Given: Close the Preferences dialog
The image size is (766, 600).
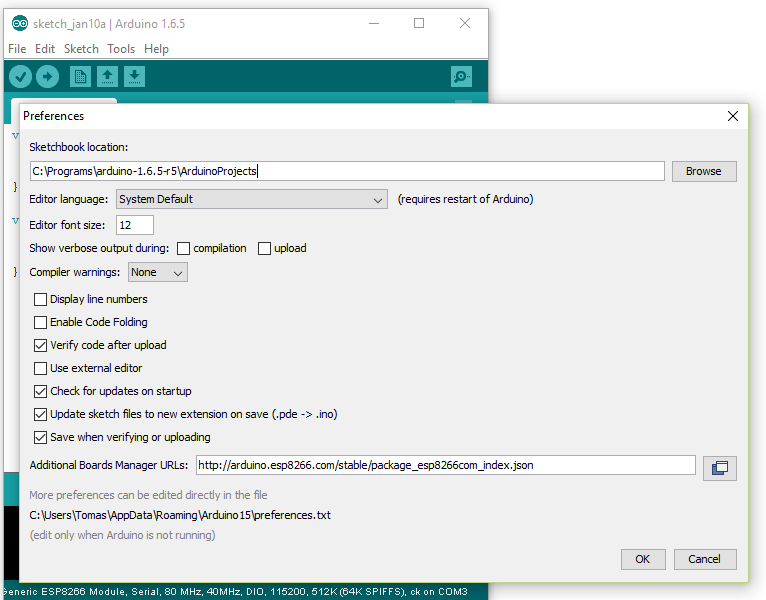Looking at the screenshot, I should 733,116.
